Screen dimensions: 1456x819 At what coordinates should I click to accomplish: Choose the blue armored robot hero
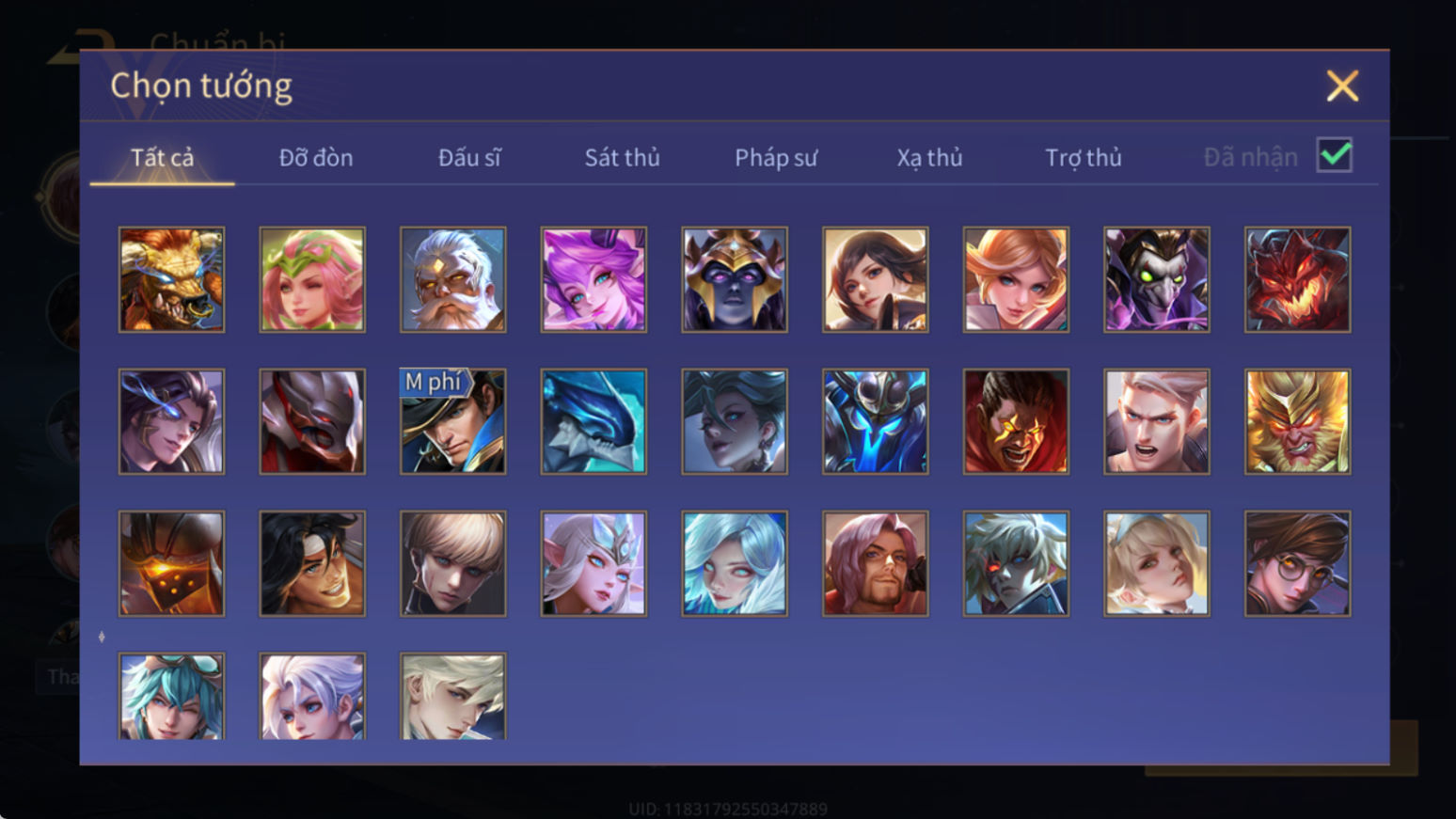(875, 421)
